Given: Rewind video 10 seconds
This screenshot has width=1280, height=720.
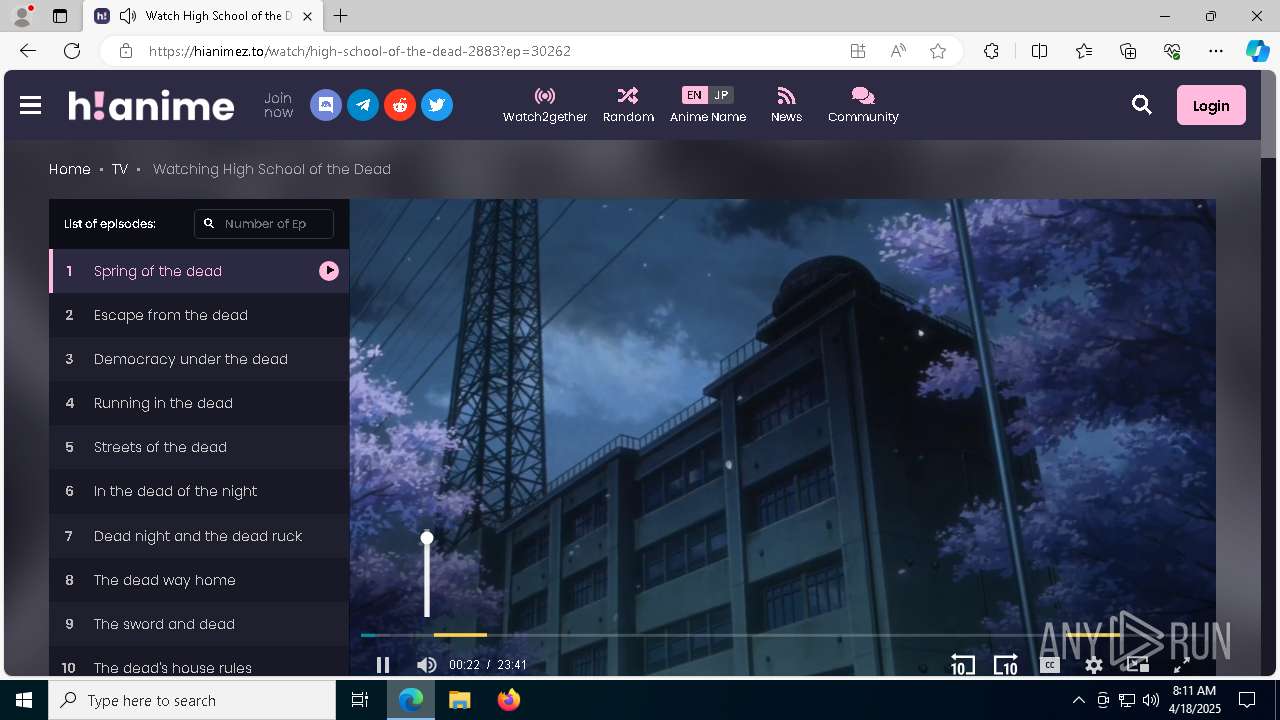Looking at the screenshot, I should click(962, 665).
